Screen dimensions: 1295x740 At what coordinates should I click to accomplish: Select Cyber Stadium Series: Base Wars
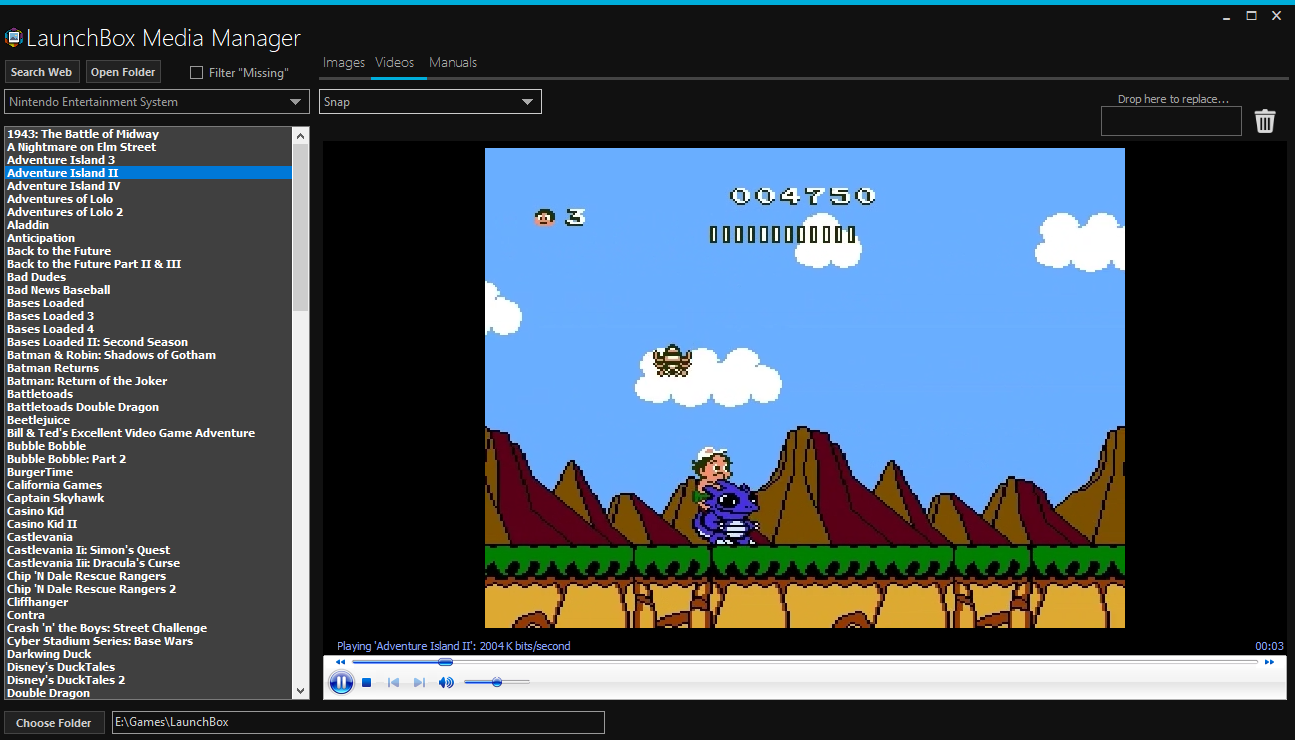[x=100, y=641]
